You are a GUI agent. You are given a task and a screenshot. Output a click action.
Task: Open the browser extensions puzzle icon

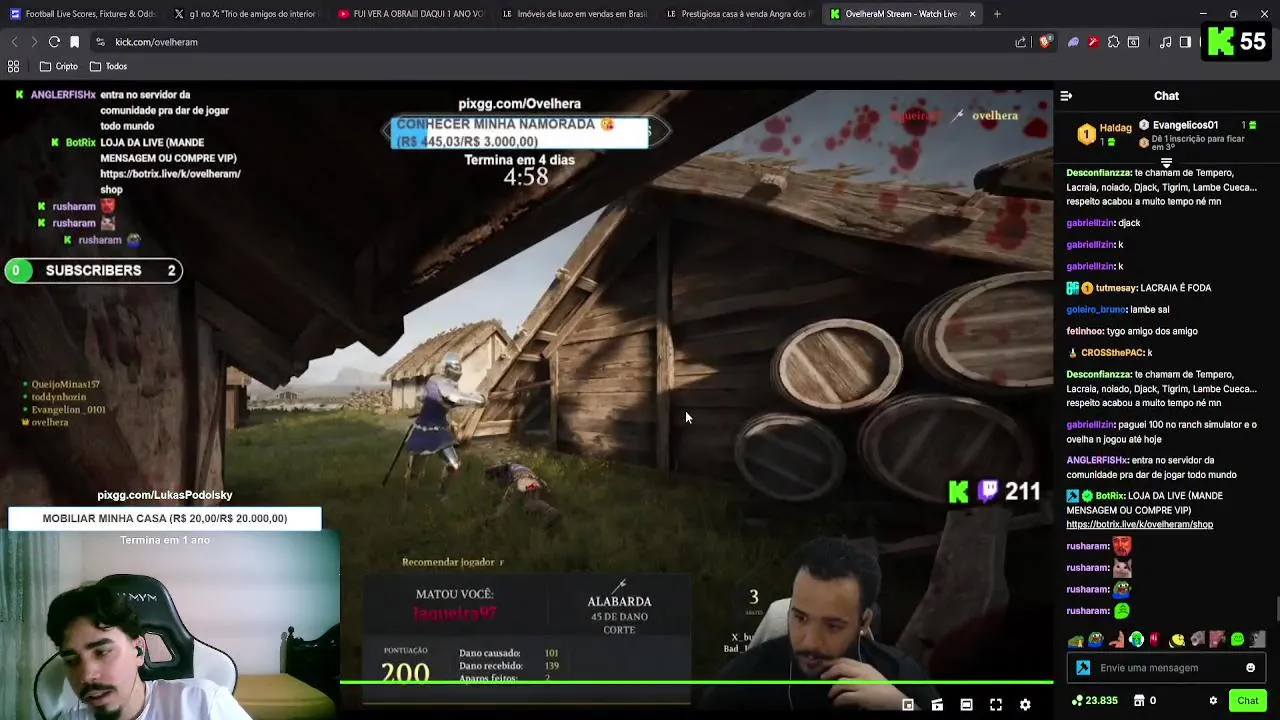click(x=1113, y=42)
